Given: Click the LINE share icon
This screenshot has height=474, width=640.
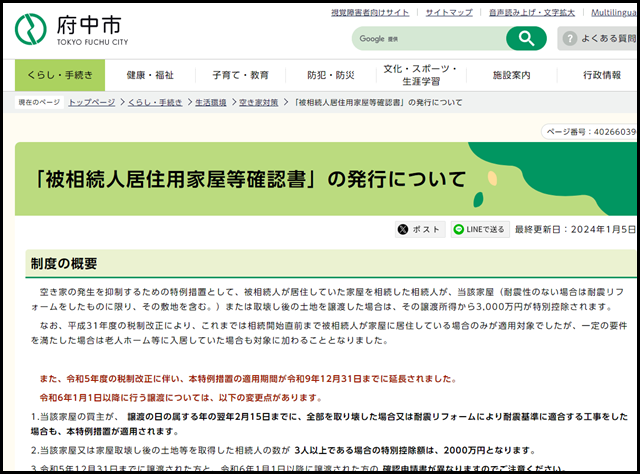Looking at the screenshot, I should pos(459,229).
